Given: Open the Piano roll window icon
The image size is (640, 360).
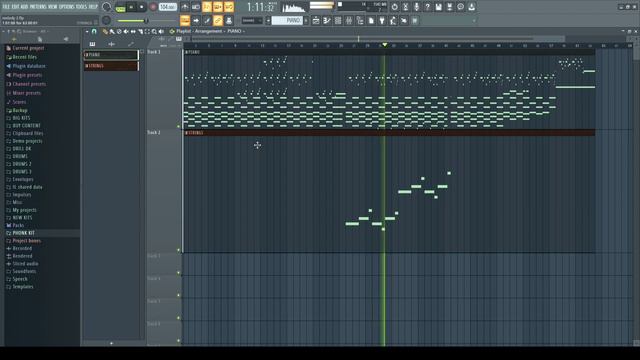Looking at the screenshot, I should (x=327, y=20).
